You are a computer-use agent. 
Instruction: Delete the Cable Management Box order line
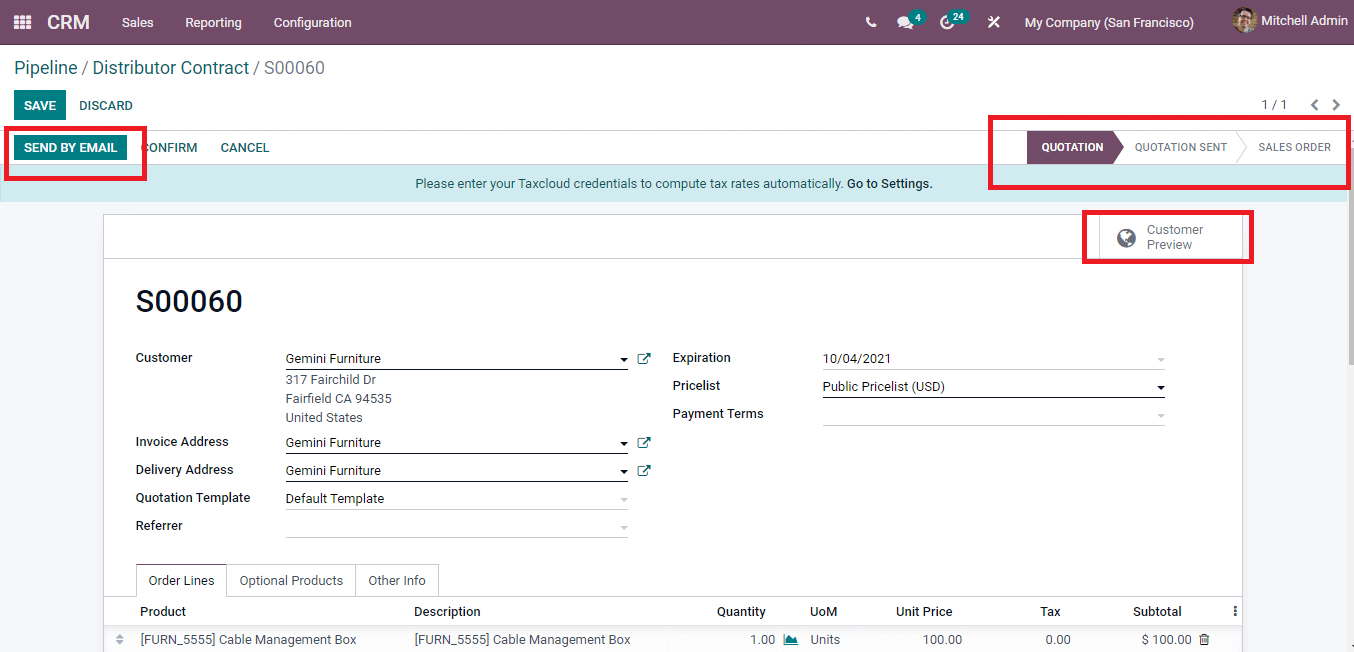click(1204, 640)
